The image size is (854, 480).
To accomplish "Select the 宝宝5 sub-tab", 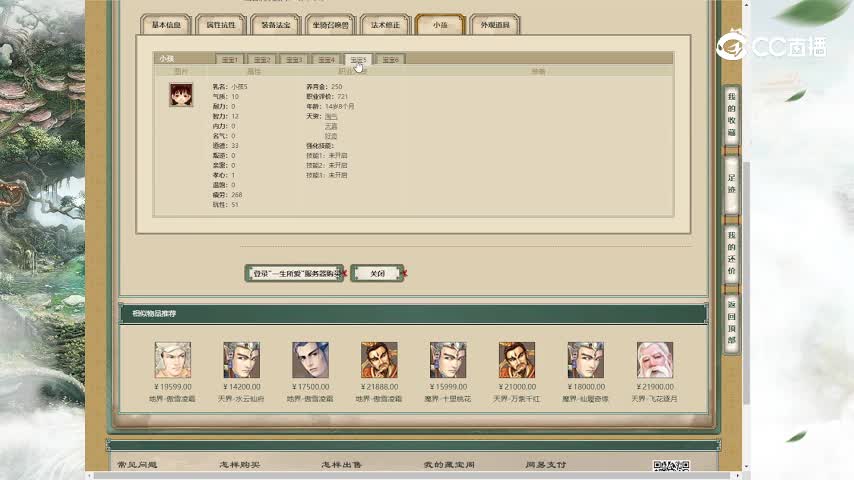I will point(358,59).
